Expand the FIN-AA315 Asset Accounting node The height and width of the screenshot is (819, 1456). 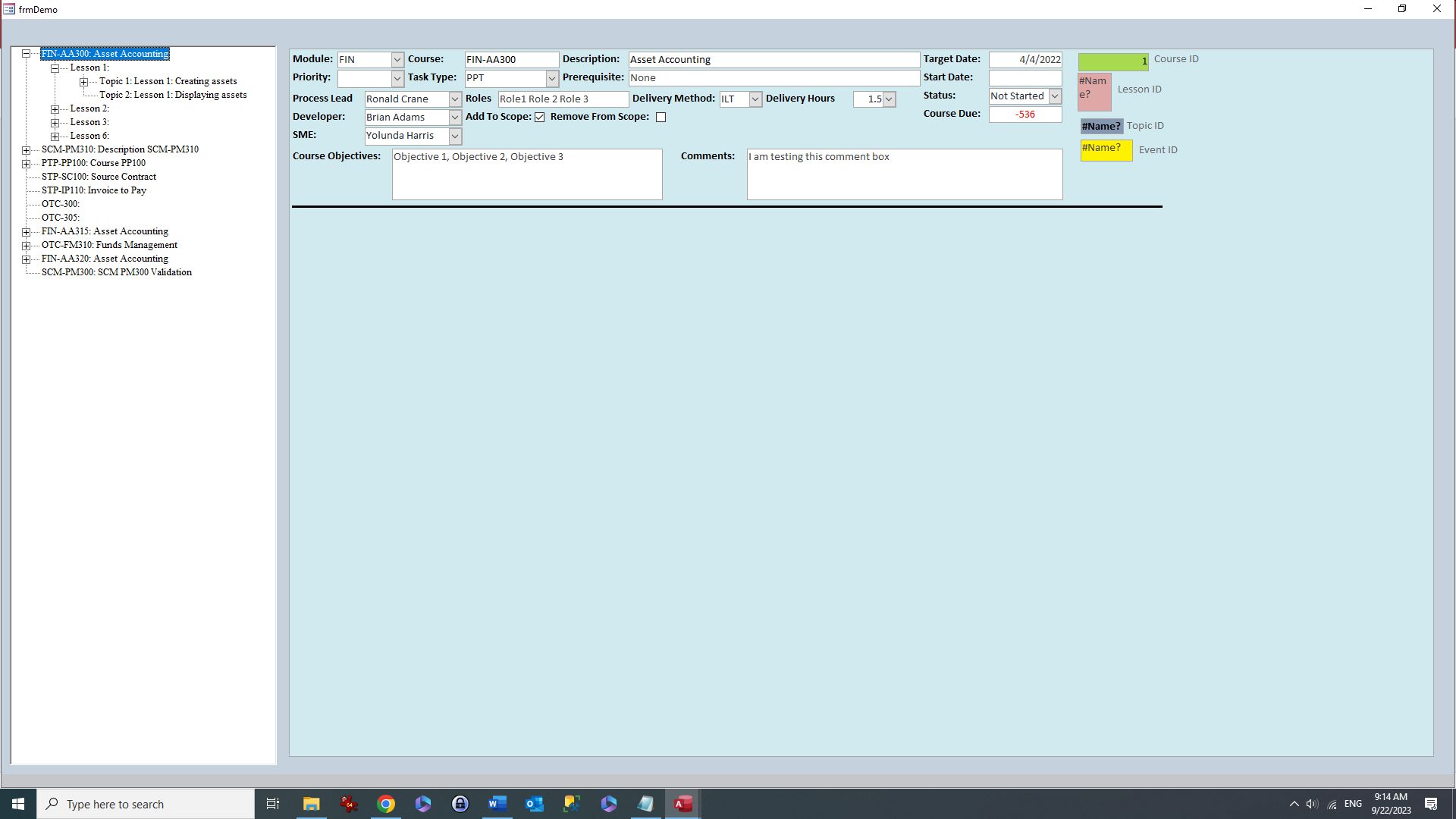(26, 231)
